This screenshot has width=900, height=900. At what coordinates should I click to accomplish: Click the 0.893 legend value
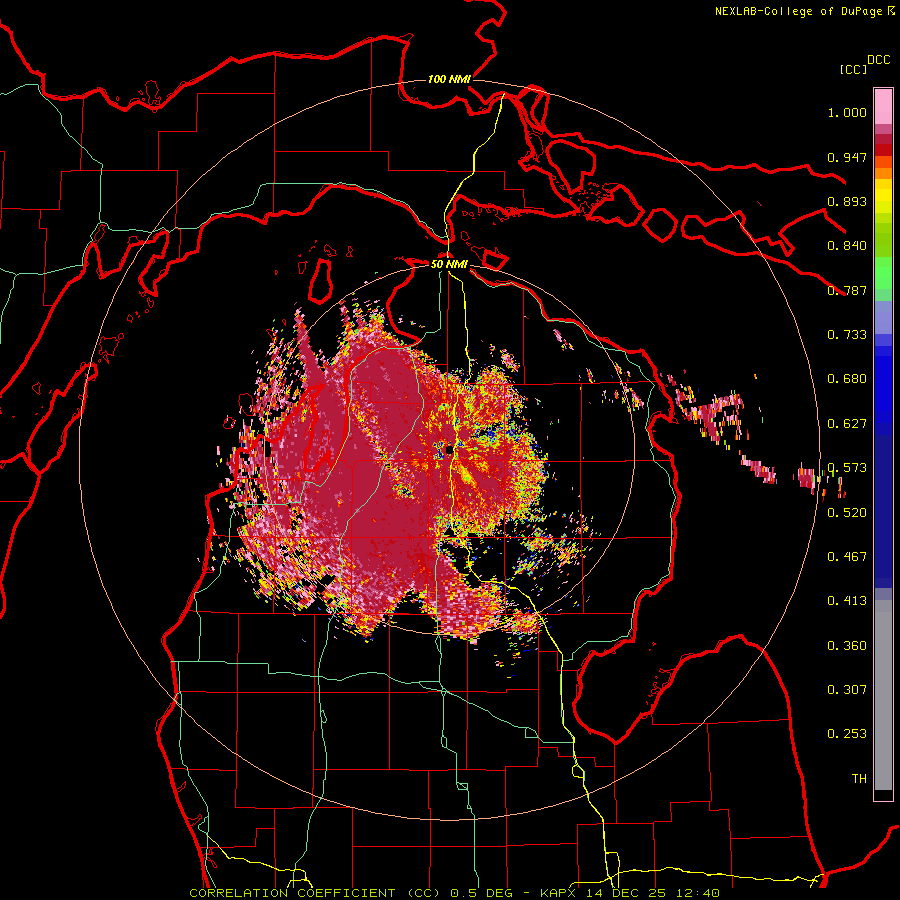pos(847,201)
